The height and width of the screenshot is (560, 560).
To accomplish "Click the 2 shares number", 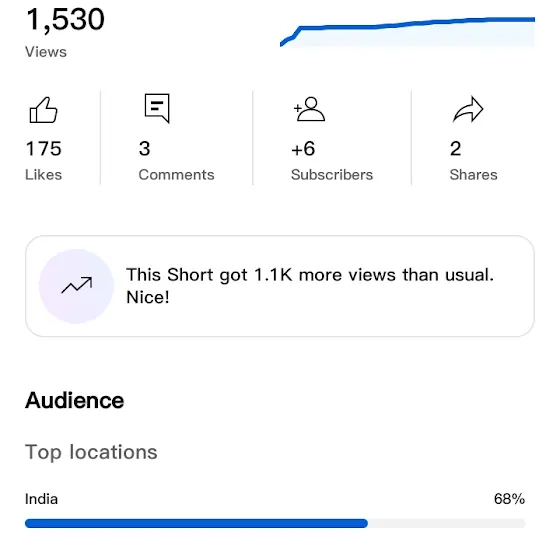I will click(x=456, y=149).
